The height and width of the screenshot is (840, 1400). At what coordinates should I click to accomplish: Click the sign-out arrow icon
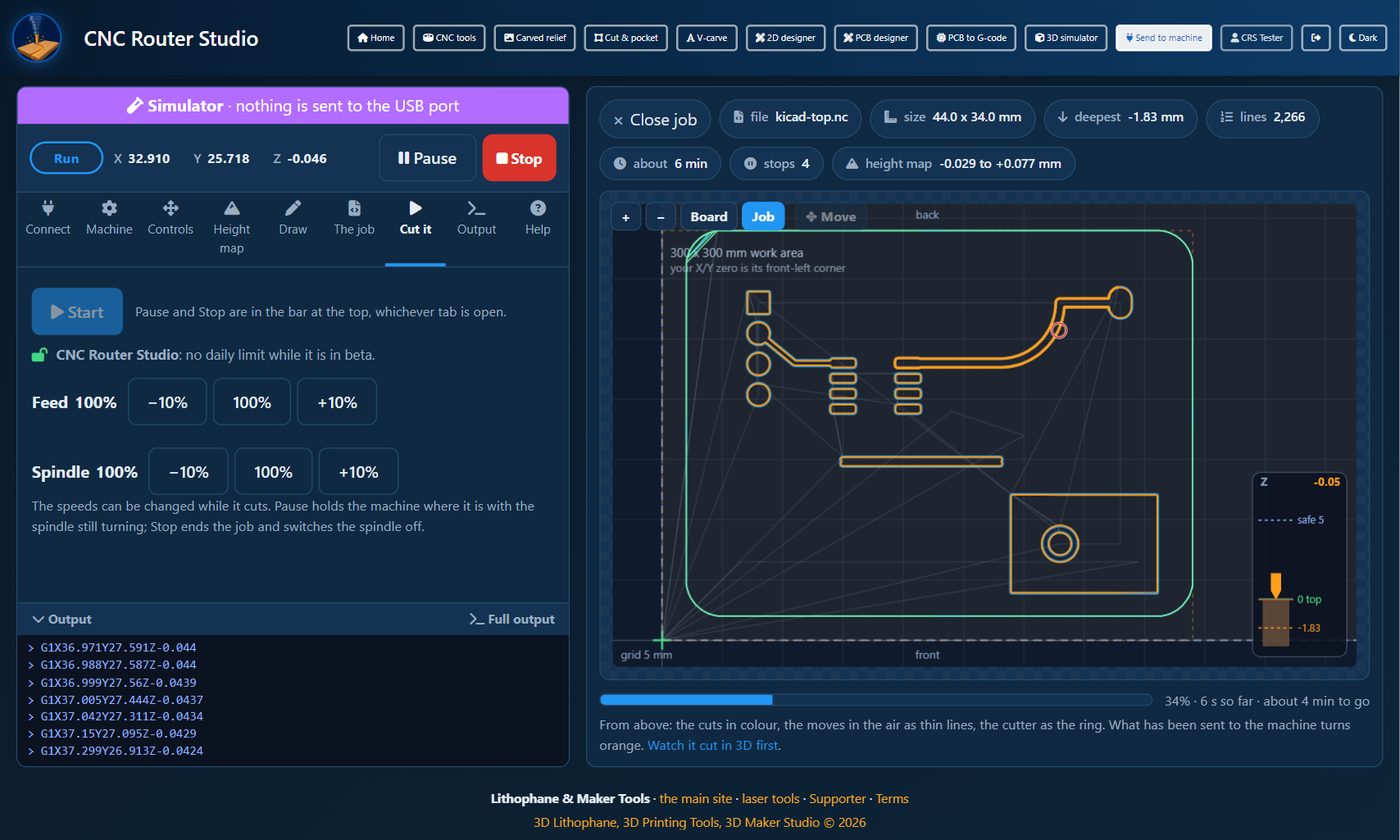(x=1316, y=38)
